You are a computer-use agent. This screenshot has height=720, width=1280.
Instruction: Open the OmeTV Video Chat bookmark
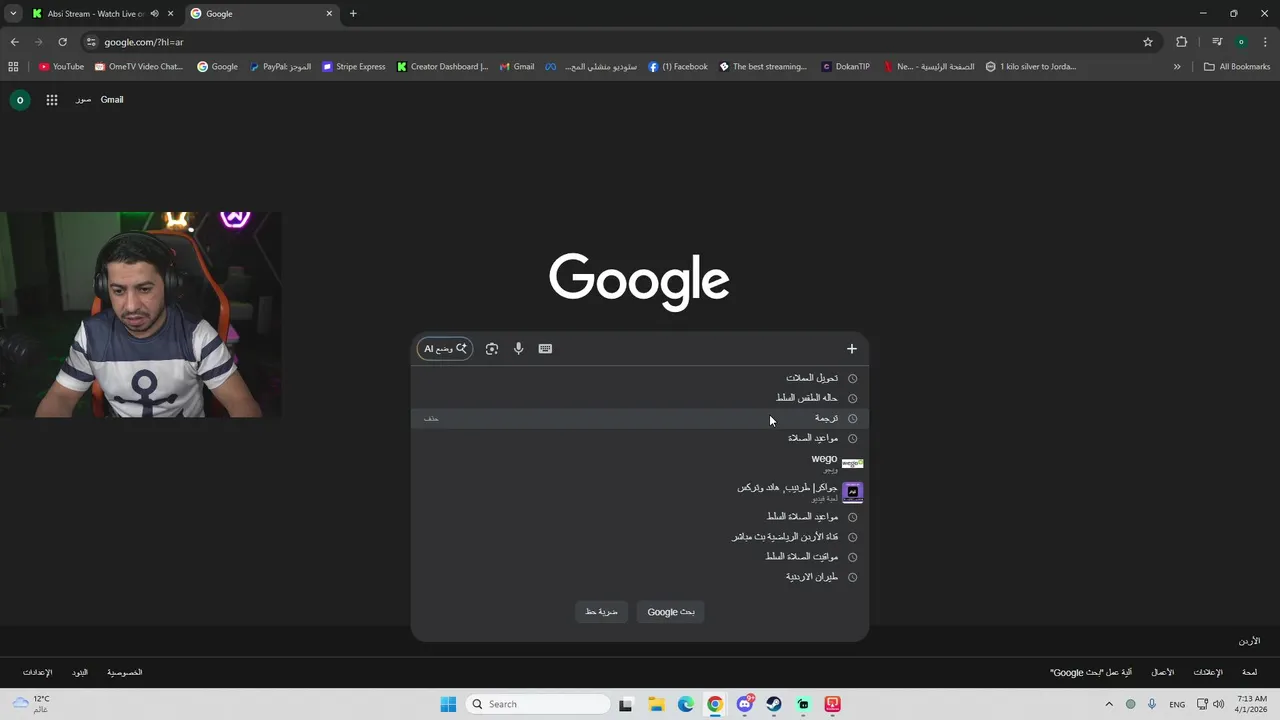click(139, 67)
